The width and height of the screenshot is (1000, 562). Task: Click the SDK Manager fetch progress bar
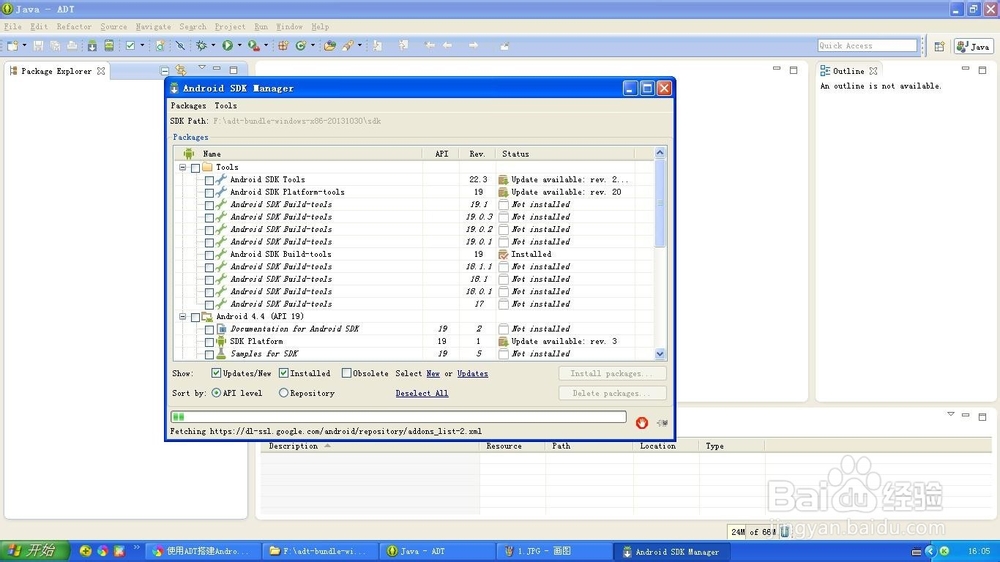point(399,417)
